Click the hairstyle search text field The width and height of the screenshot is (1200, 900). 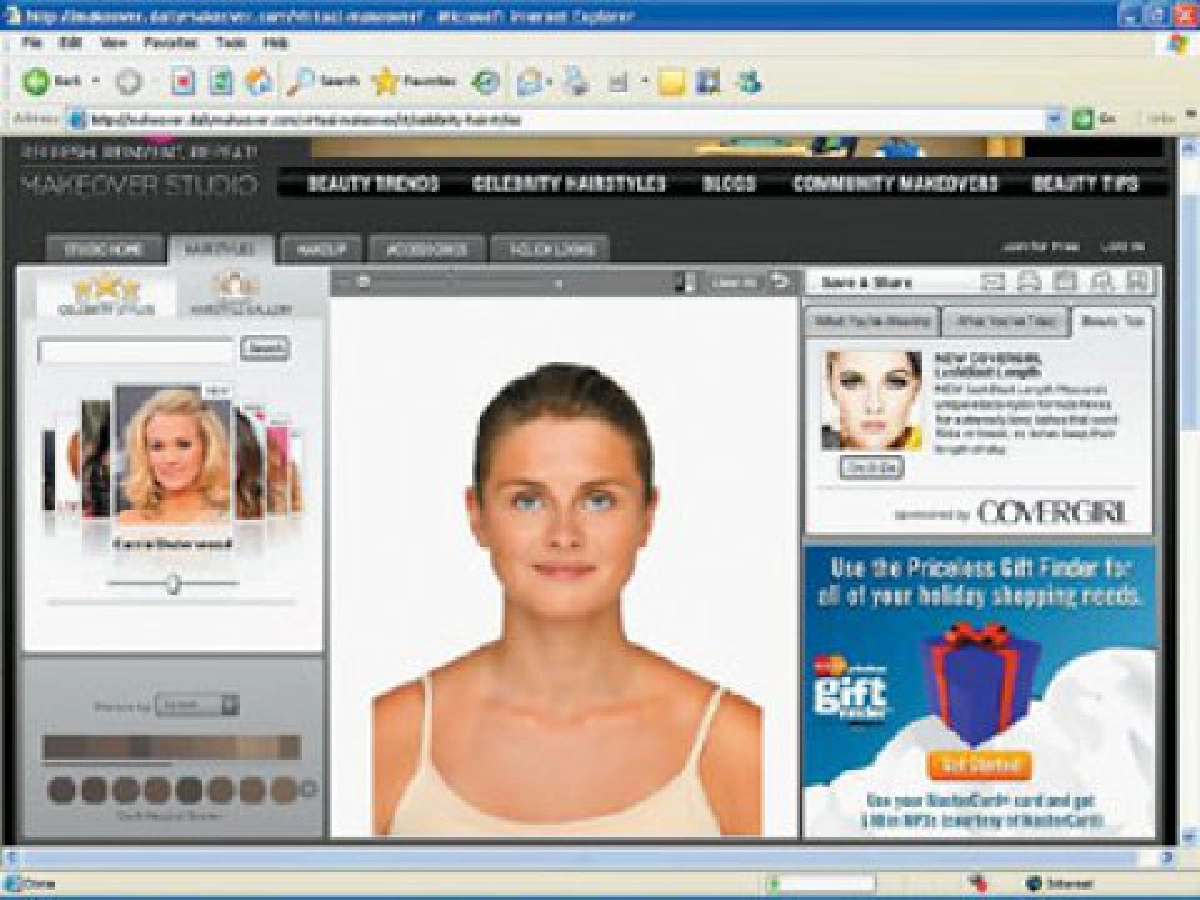coord(135,350)
